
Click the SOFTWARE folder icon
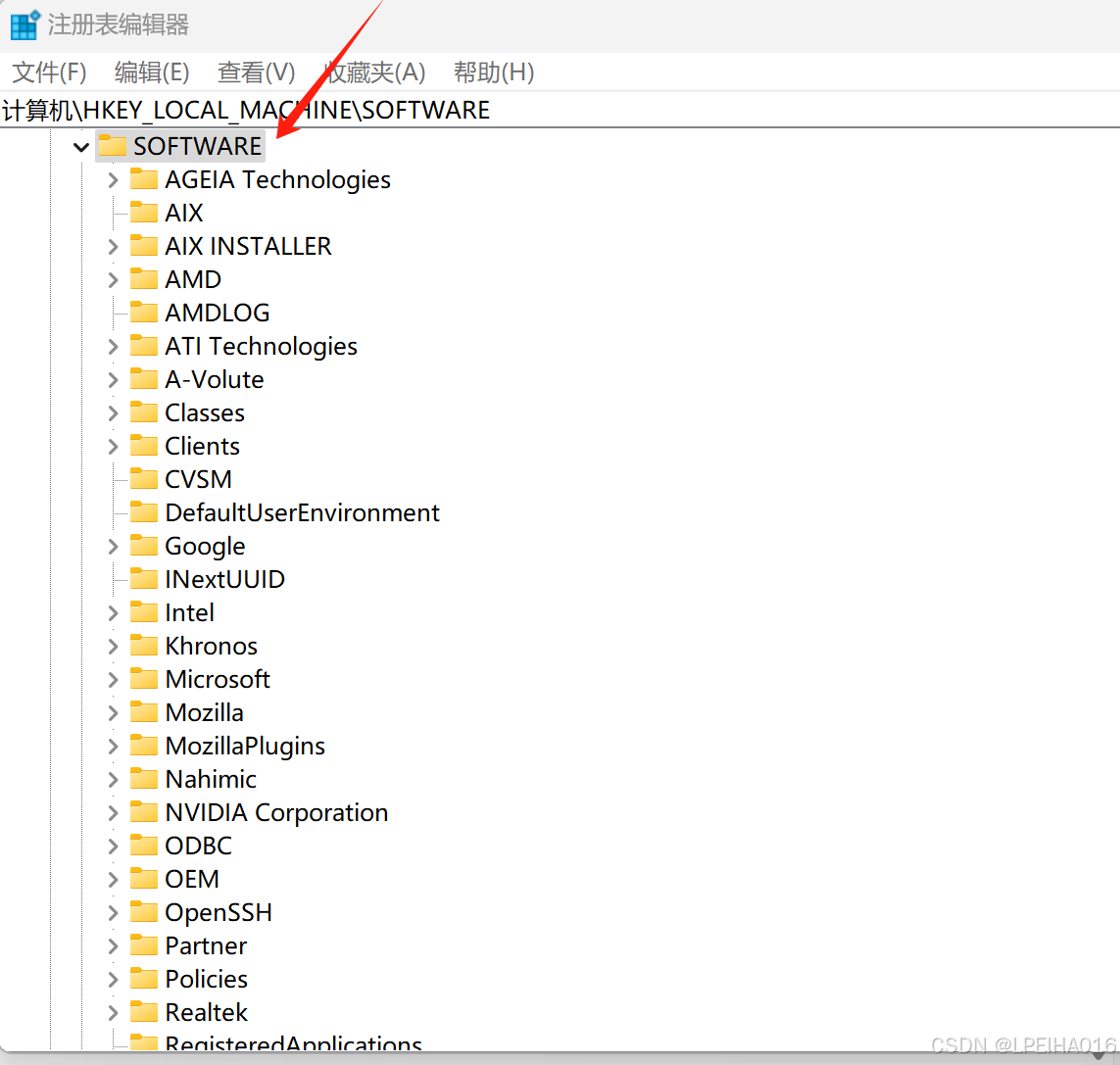112,145
